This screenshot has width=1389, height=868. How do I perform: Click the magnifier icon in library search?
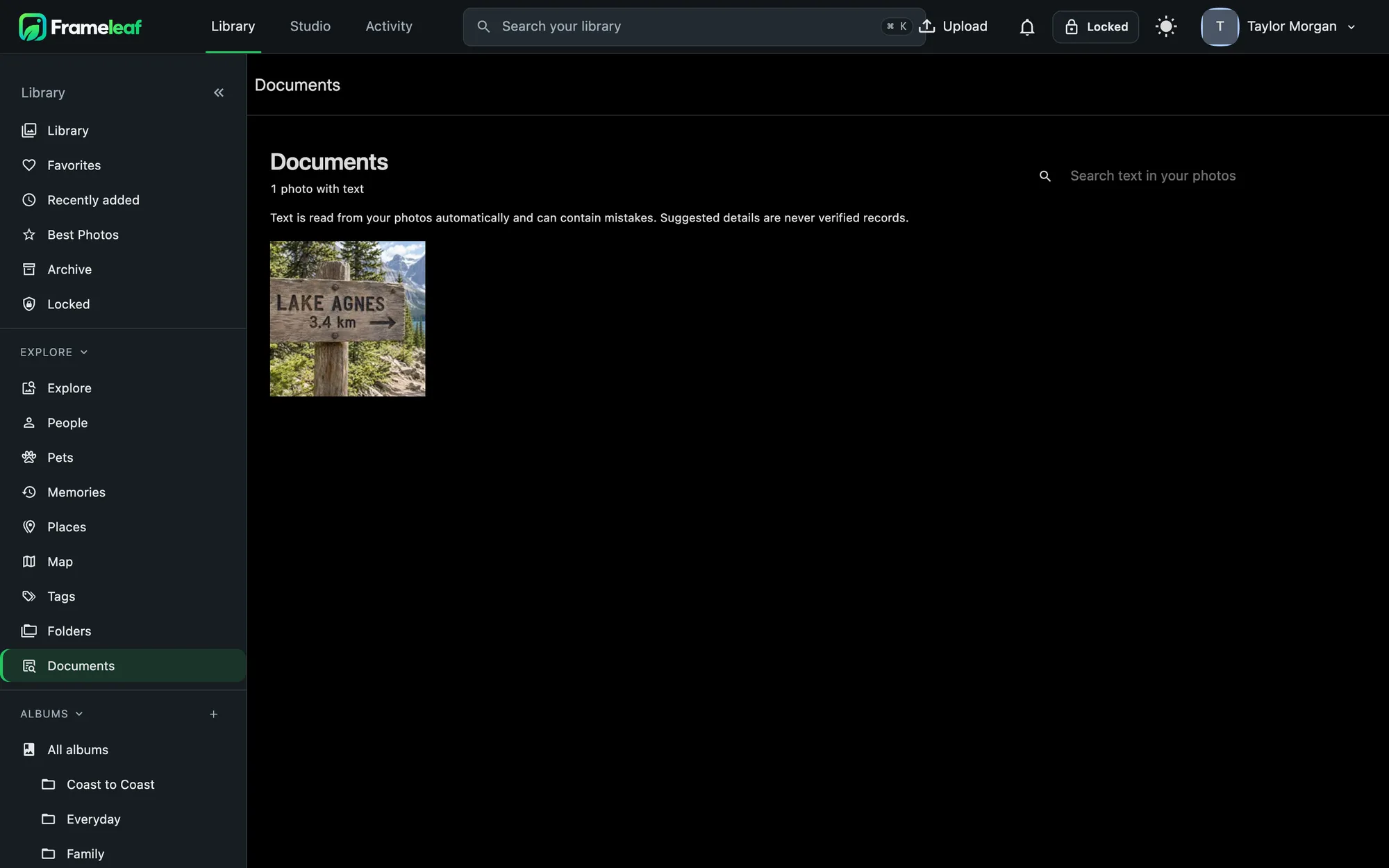pos(483,26)
